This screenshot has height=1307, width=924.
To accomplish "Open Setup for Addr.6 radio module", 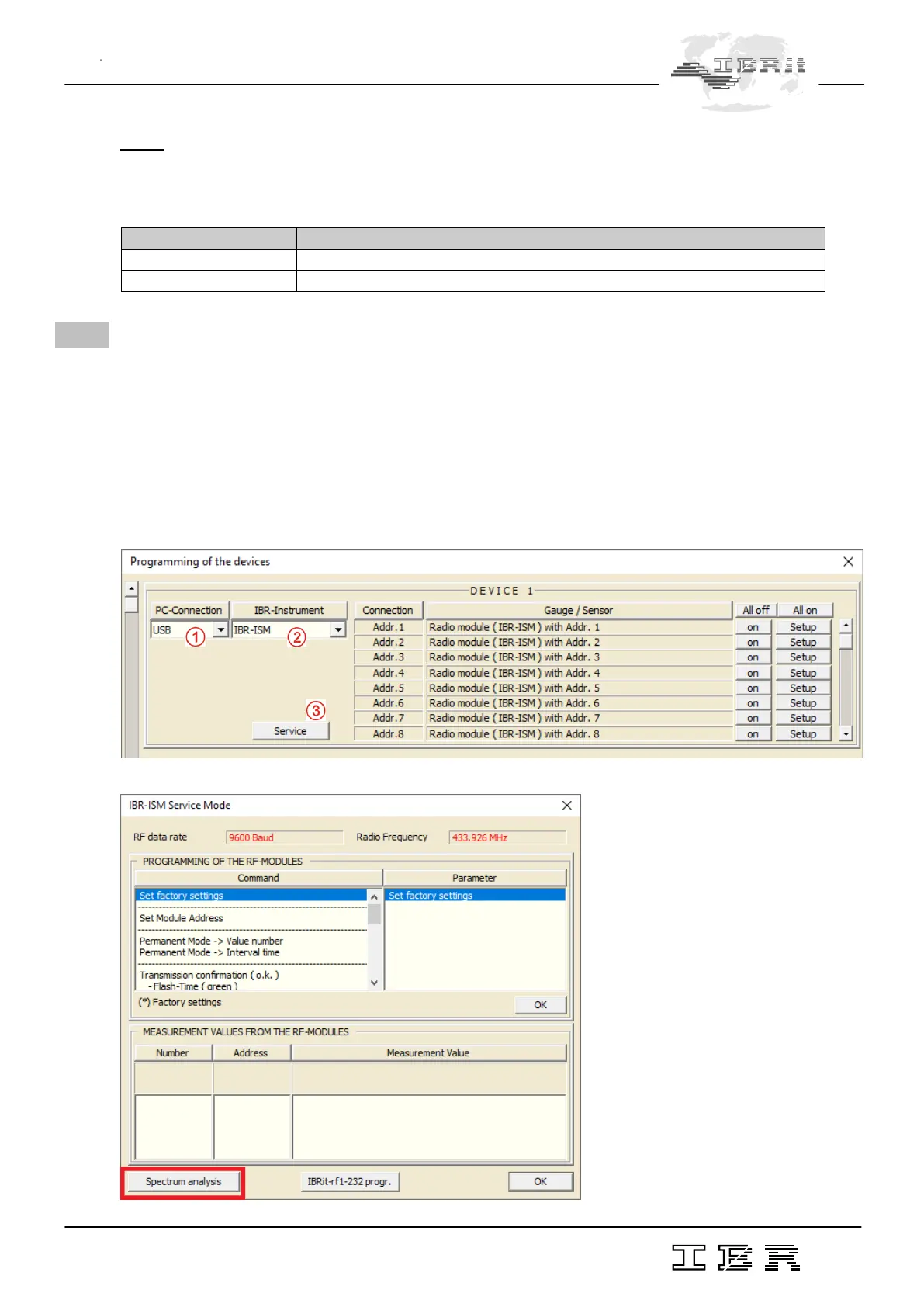I will pos(803,703).
